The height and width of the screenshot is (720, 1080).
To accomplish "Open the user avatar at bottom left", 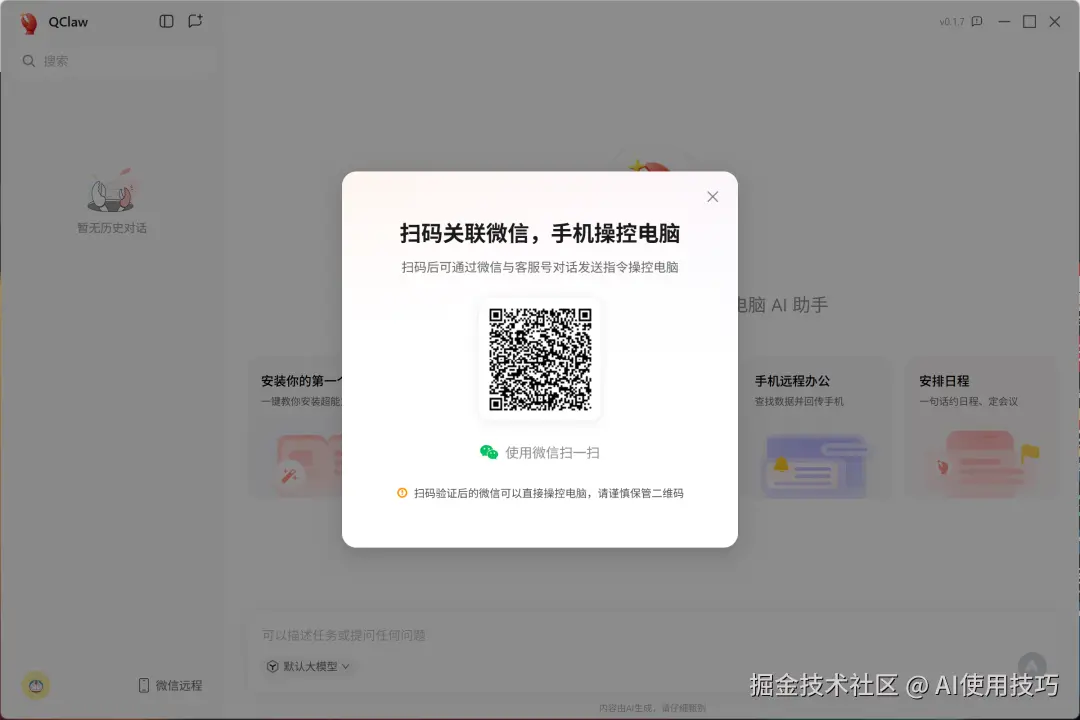I will 36,685.
